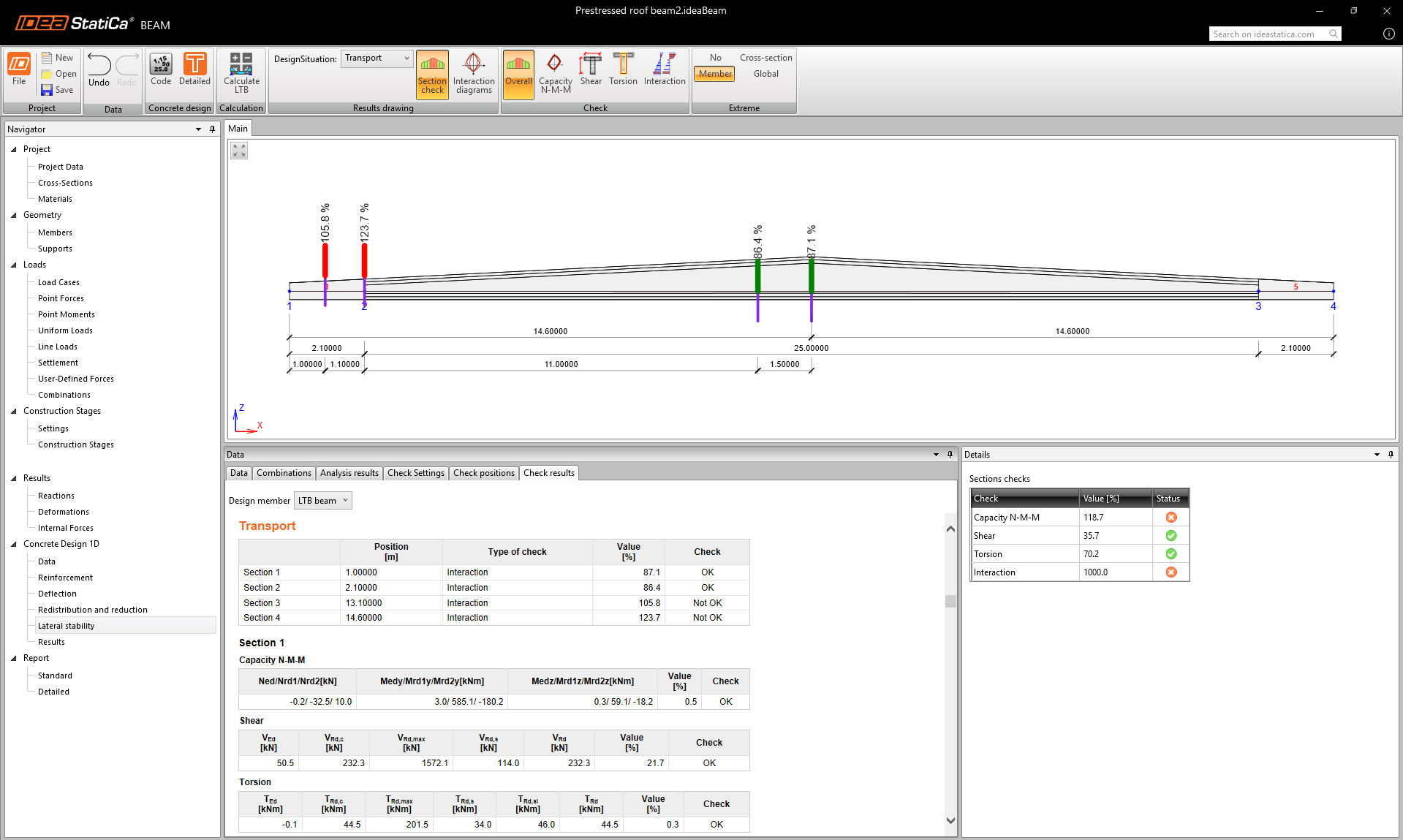Screen dimensions: 1403x840
Task: Open the Design member LTB beam dropdown
Action: pyautogui.click(x=322, y=501)
